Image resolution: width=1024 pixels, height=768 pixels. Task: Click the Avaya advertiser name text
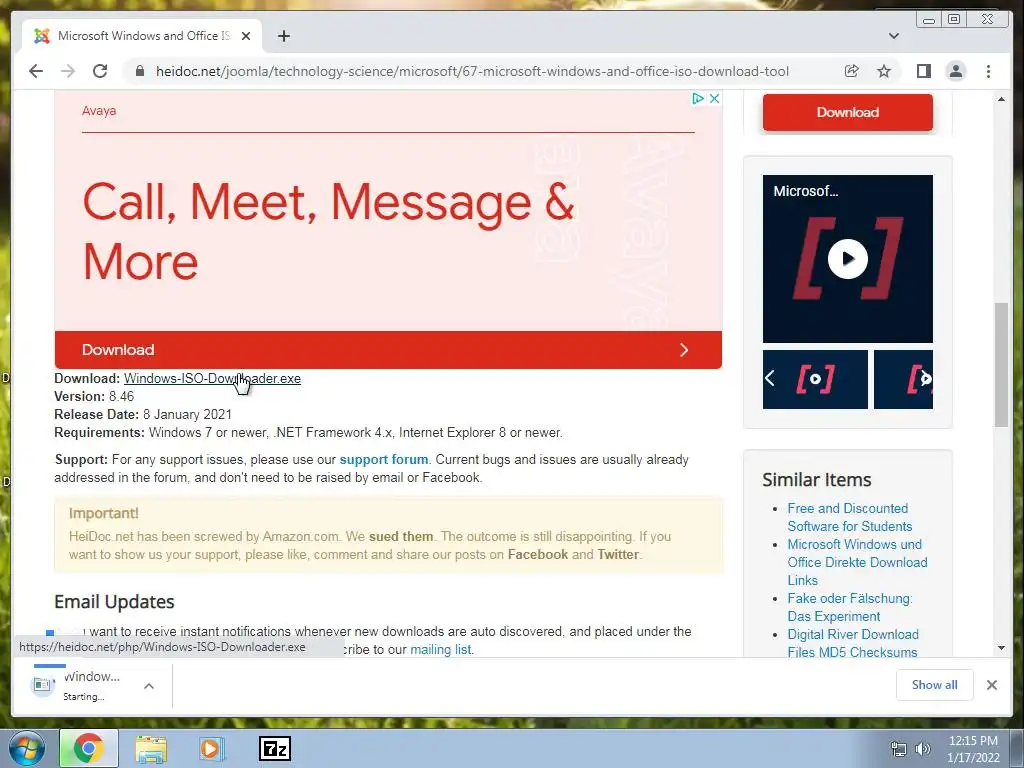pyautogui.click(x=99, y=110)
